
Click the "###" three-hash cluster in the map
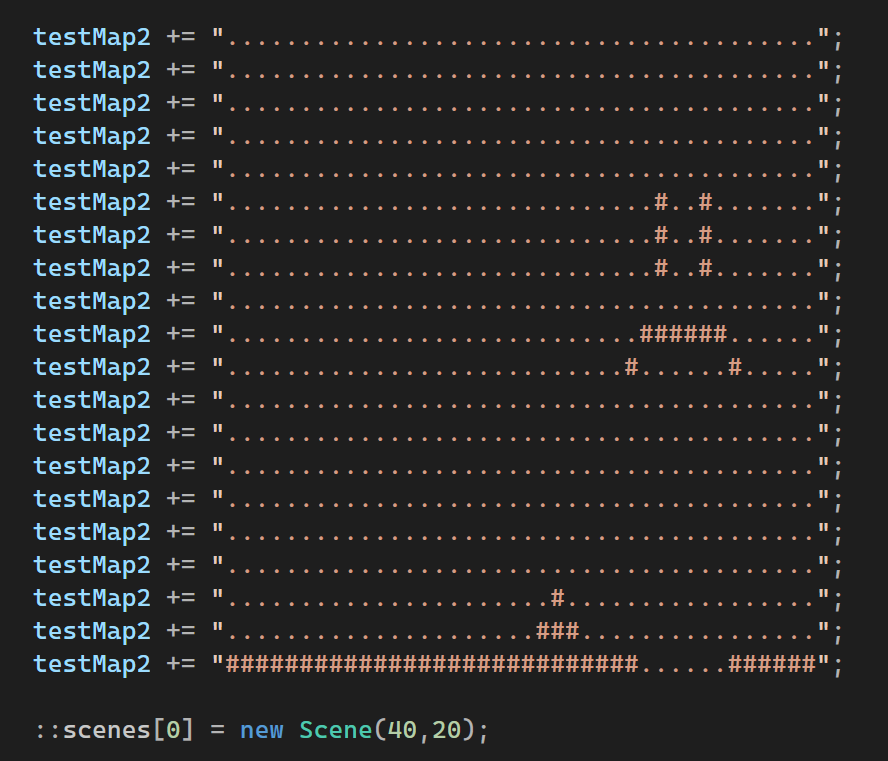coord(558,630)
